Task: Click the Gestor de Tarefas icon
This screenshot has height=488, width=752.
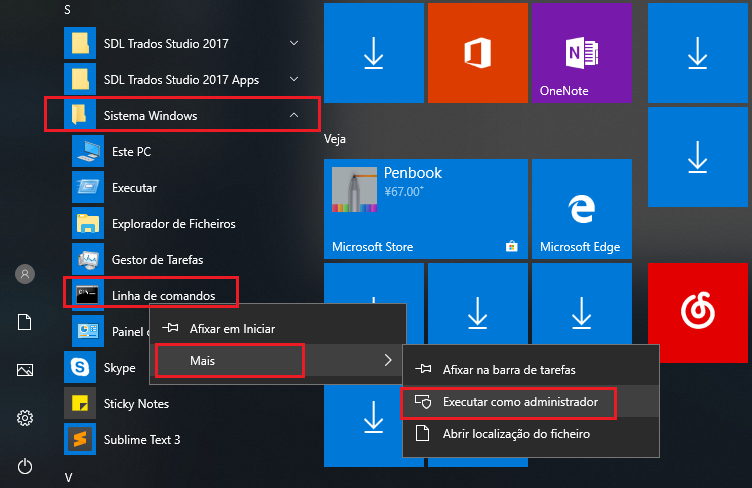Action: click(x=88, y=259)
